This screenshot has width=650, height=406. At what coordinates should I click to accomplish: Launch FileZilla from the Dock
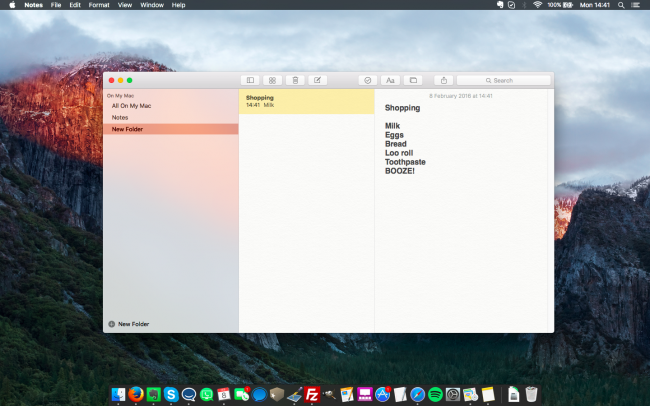(x=312, y=394)
